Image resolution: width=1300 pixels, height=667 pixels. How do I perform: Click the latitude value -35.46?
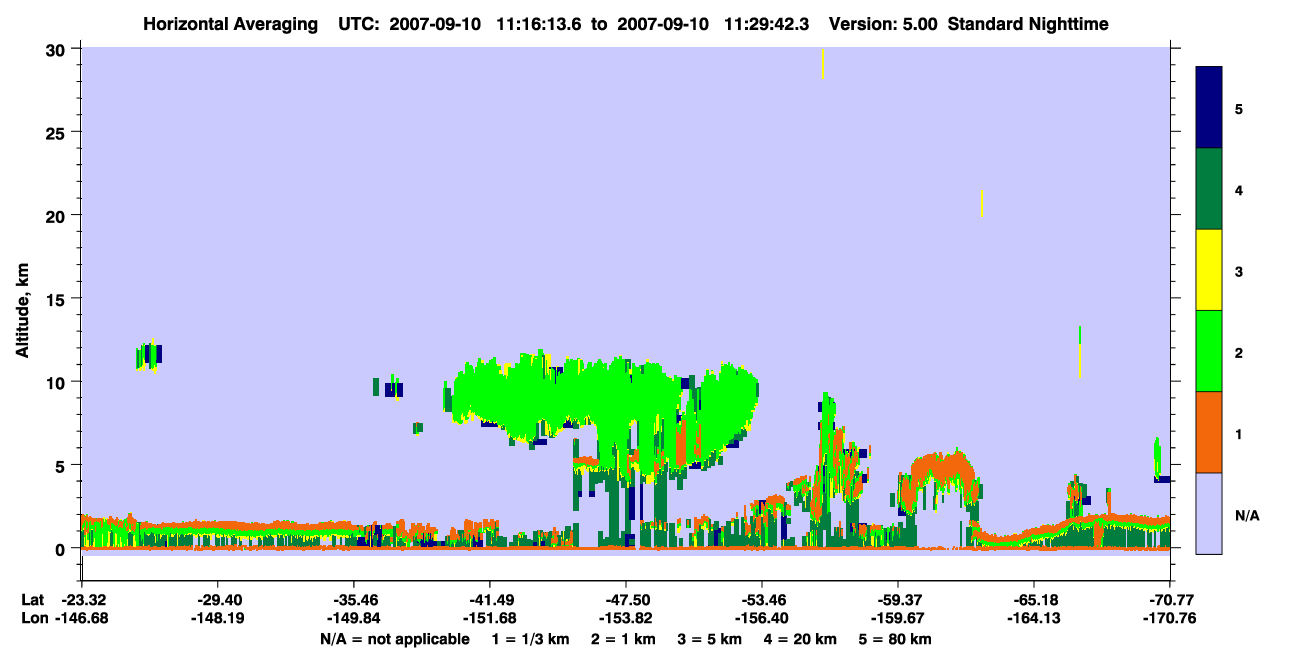click(353, 600)
